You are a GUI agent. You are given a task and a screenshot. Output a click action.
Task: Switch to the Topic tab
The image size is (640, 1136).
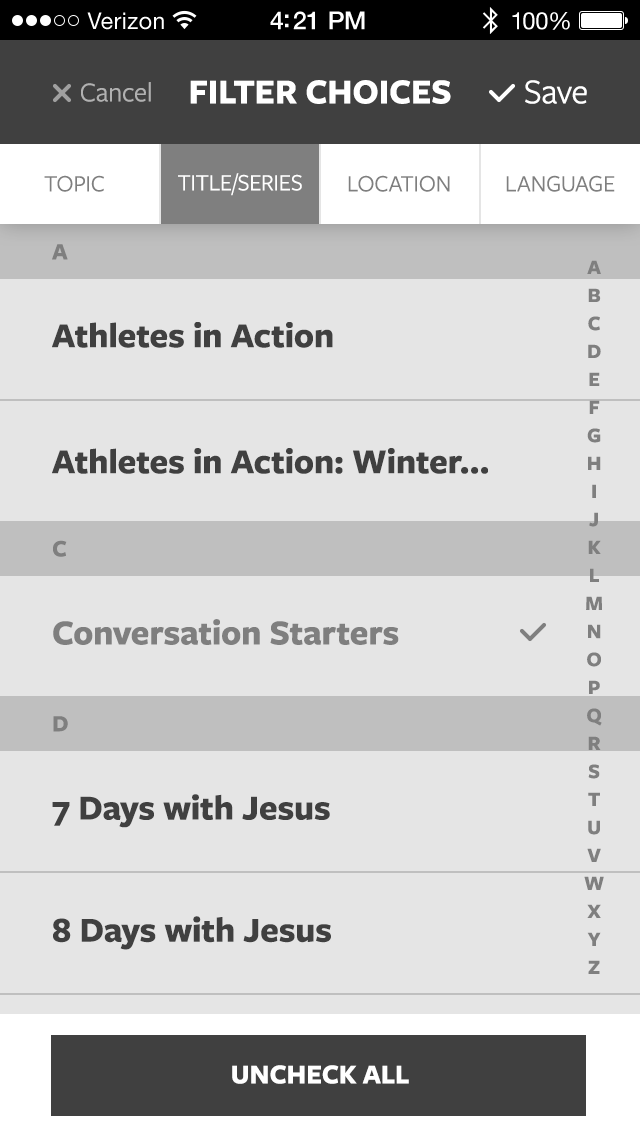point(75,184)
